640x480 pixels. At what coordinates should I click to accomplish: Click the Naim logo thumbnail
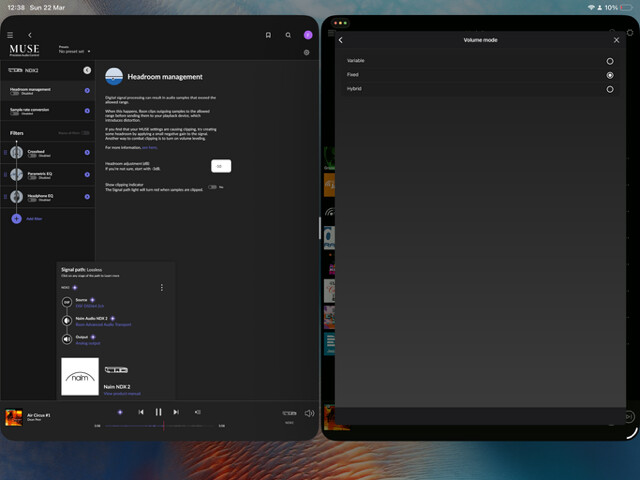80,376
